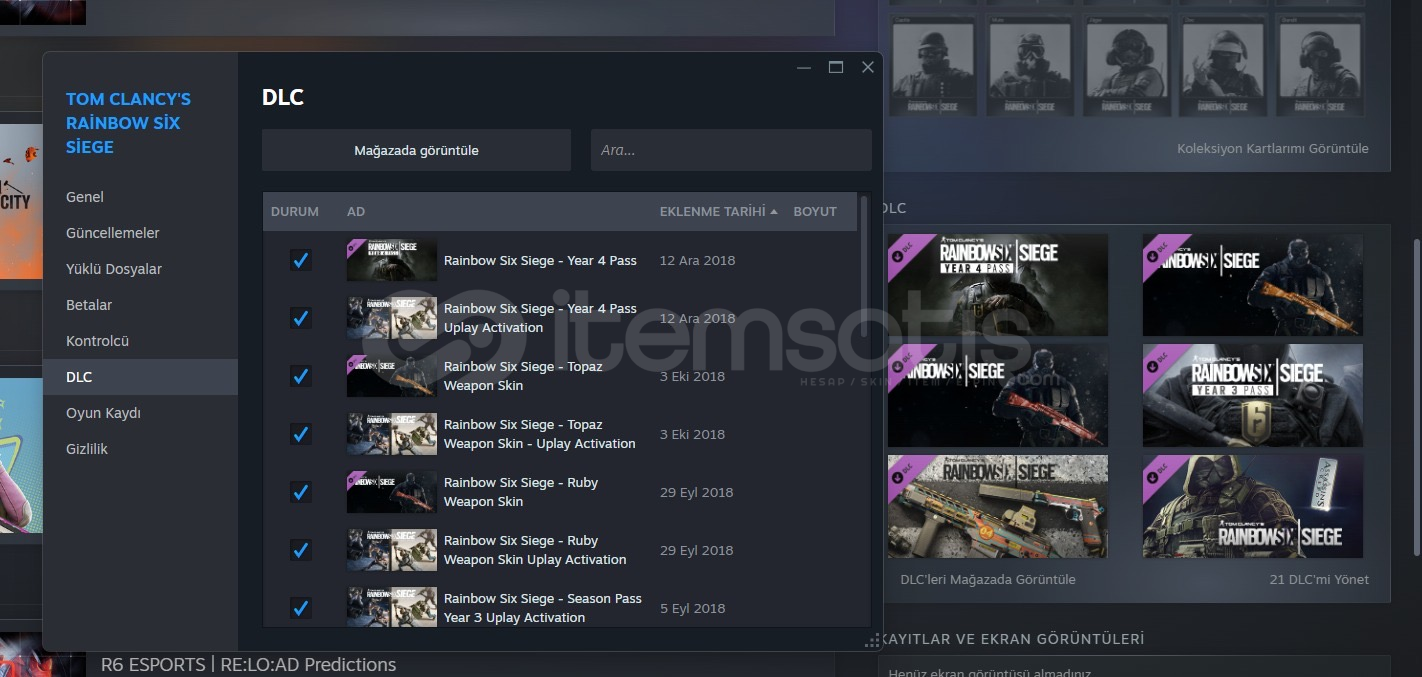1422x677 pixels.
Task: Toggle Year 4 Pass Uplay Activation checkbox
Action: coord(300,318)
